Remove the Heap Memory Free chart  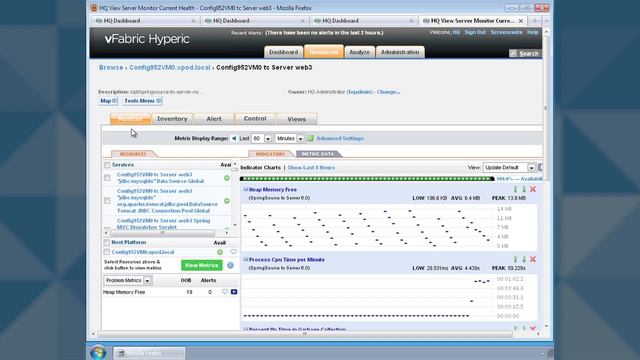(533, 189)
